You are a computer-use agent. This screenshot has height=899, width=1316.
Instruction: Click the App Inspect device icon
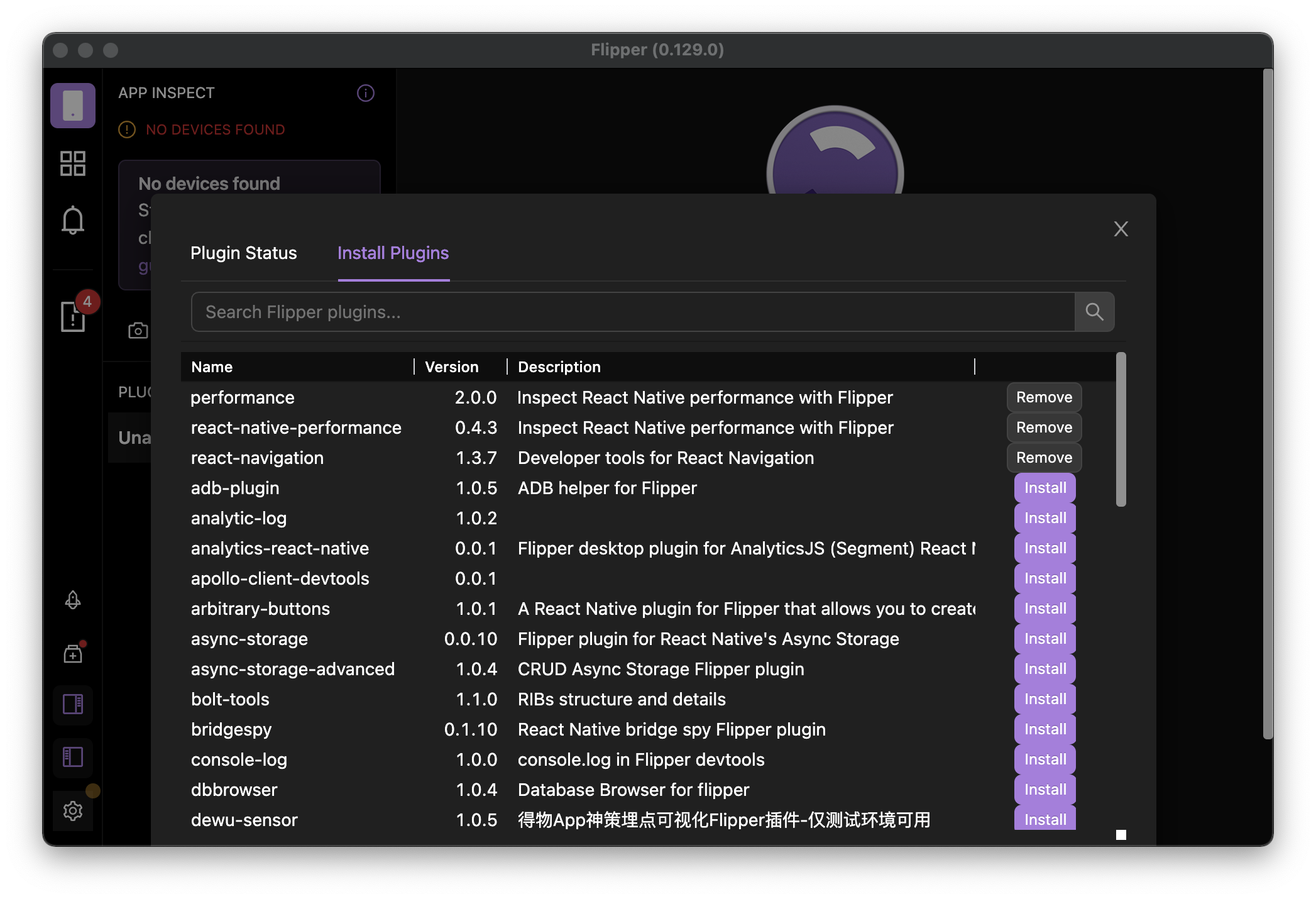(x=73, y=106)
